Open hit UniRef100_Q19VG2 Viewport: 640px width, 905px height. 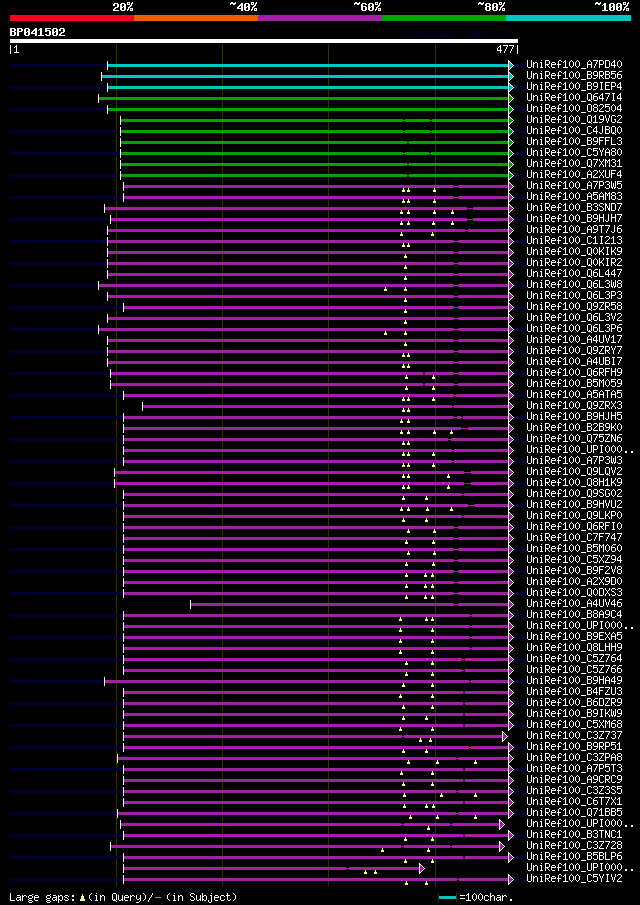(x=574, y=119)
